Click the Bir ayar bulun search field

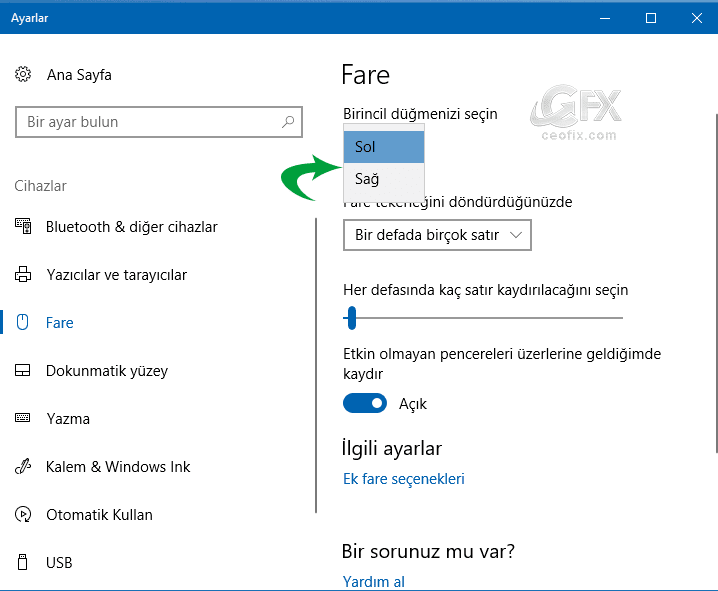pyautogui.click(x=159, y=122)
